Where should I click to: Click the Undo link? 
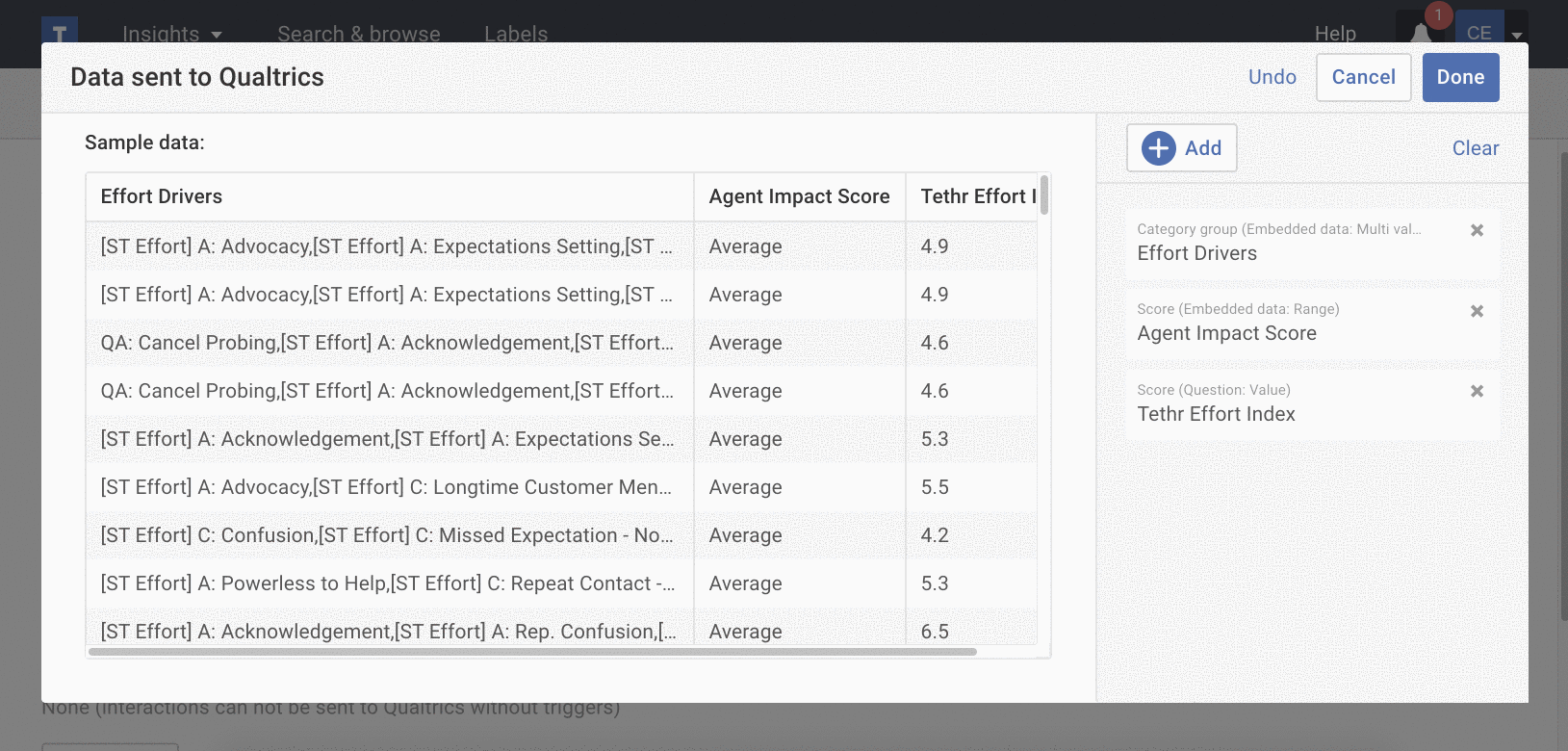pos(1272,77)
